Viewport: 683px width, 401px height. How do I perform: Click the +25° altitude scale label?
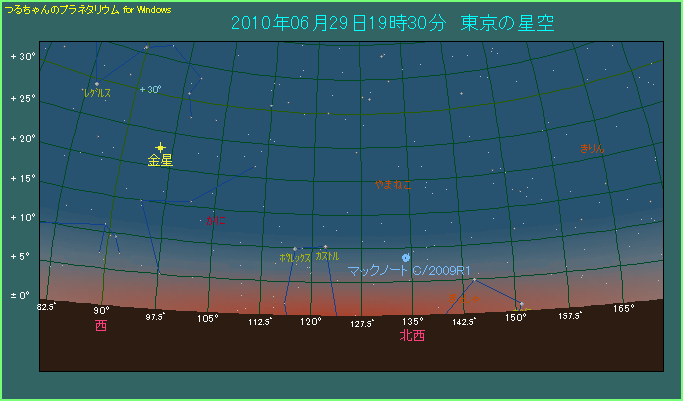23,98
